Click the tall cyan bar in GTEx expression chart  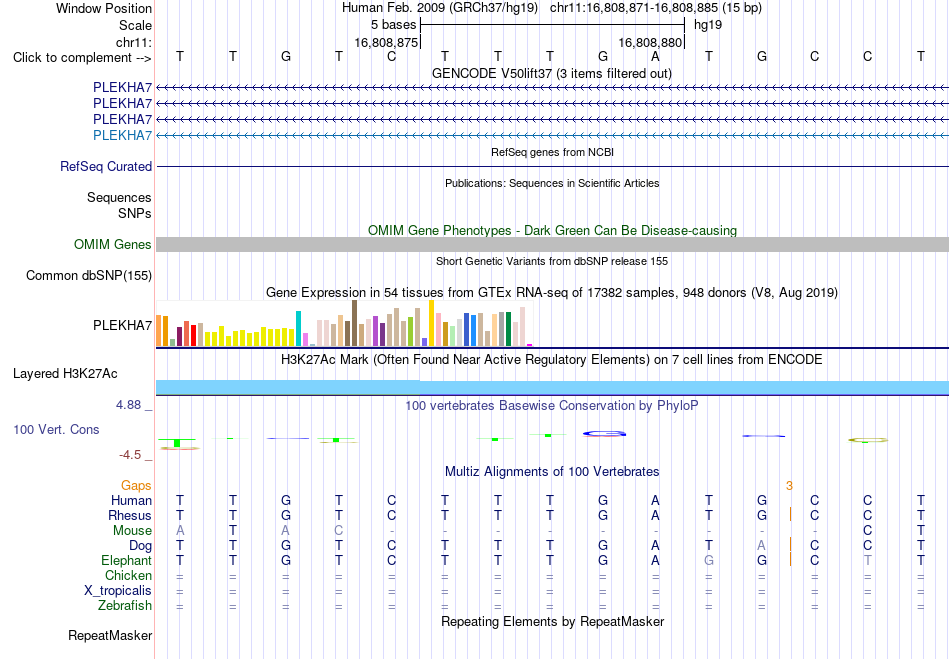pyautogui.click(x=298, y=328)
